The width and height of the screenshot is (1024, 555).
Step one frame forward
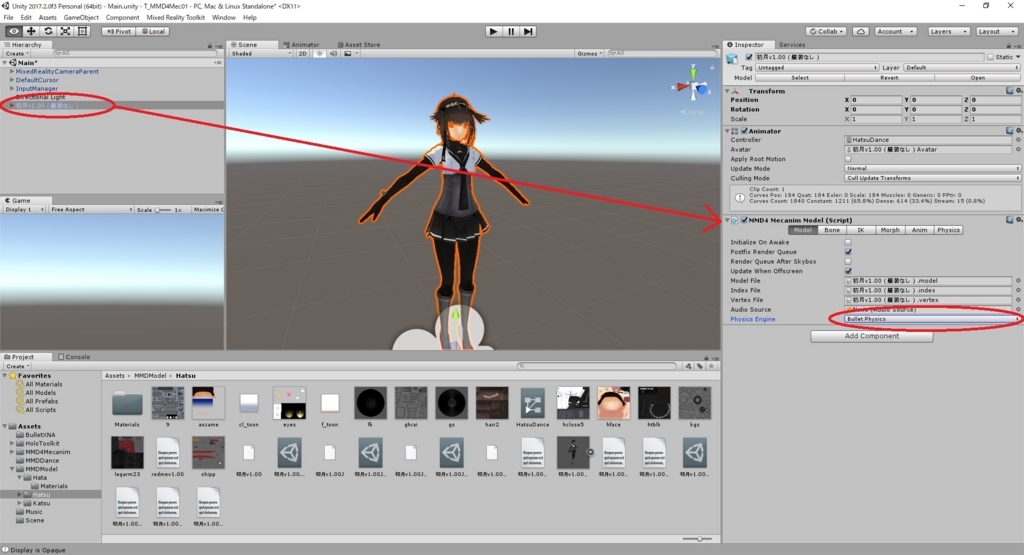pyautogui.click(x=528, y=31)
